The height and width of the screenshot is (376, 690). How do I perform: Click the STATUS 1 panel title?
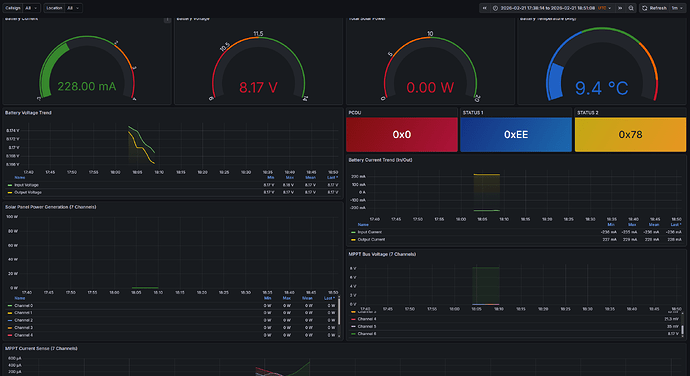pyautogui.click(x=473, y=113)
